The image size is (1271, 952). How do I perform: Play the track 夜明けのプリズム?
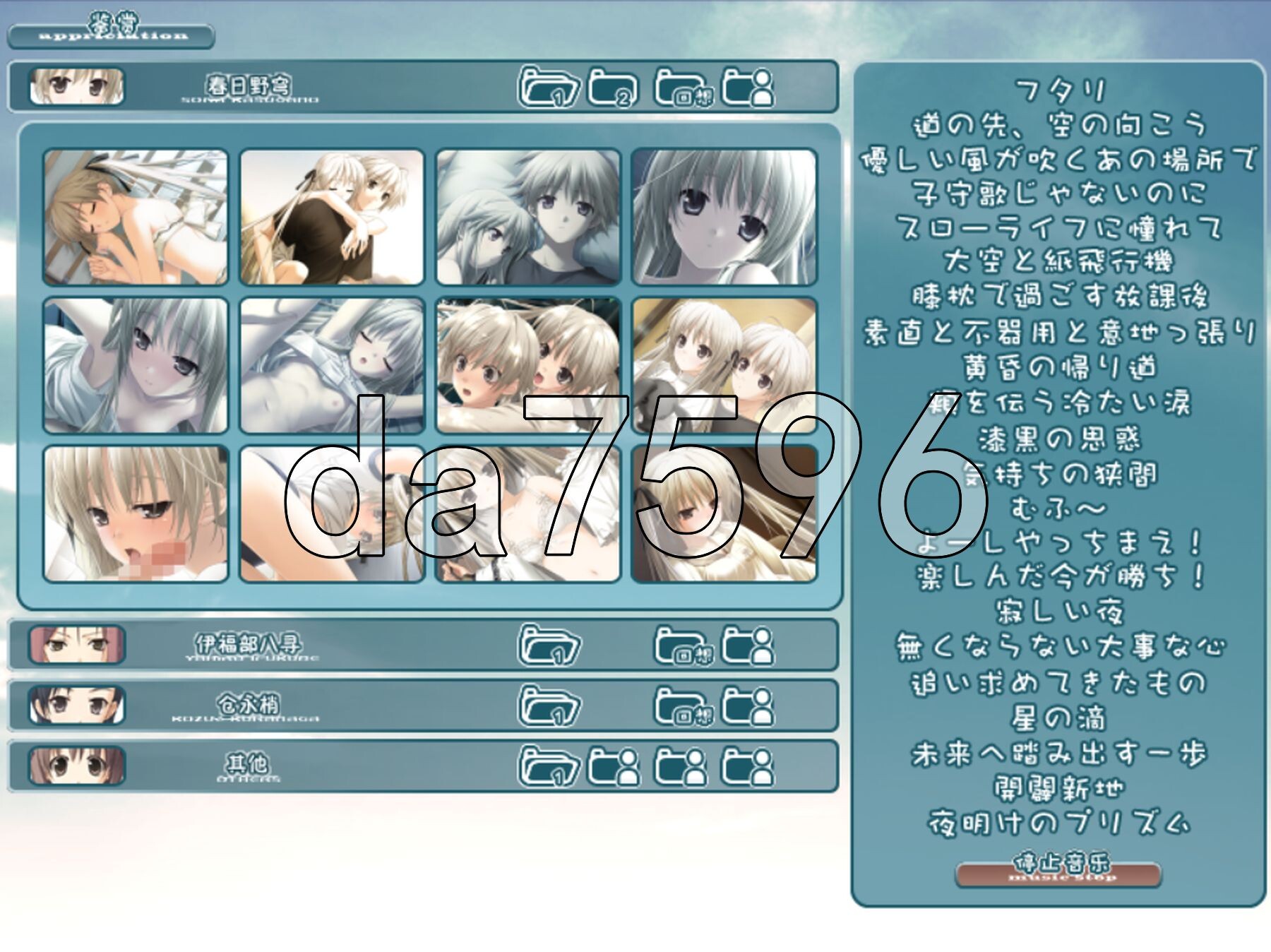pyautogui.click(x=1058, y=823)
